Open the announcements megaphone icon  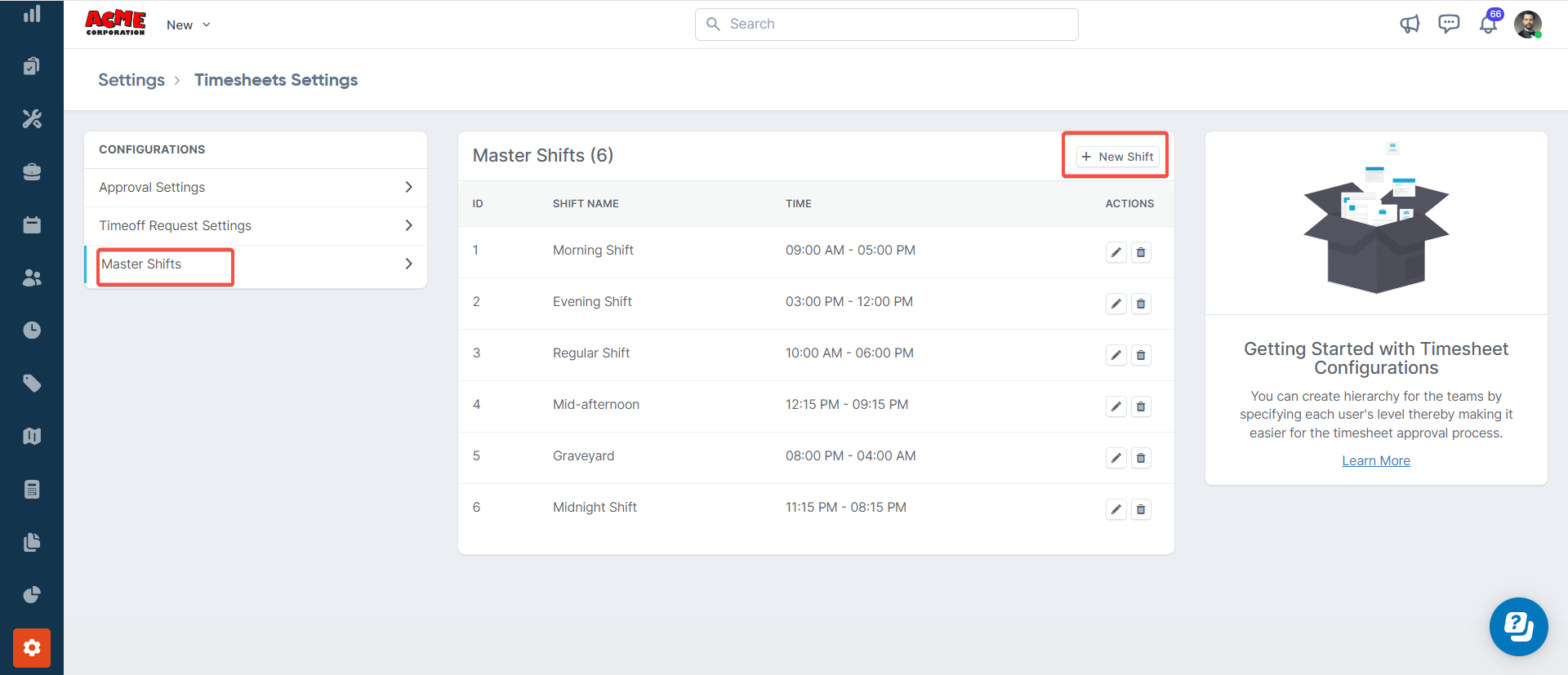pyautogui.click(x=1410, y=24)
